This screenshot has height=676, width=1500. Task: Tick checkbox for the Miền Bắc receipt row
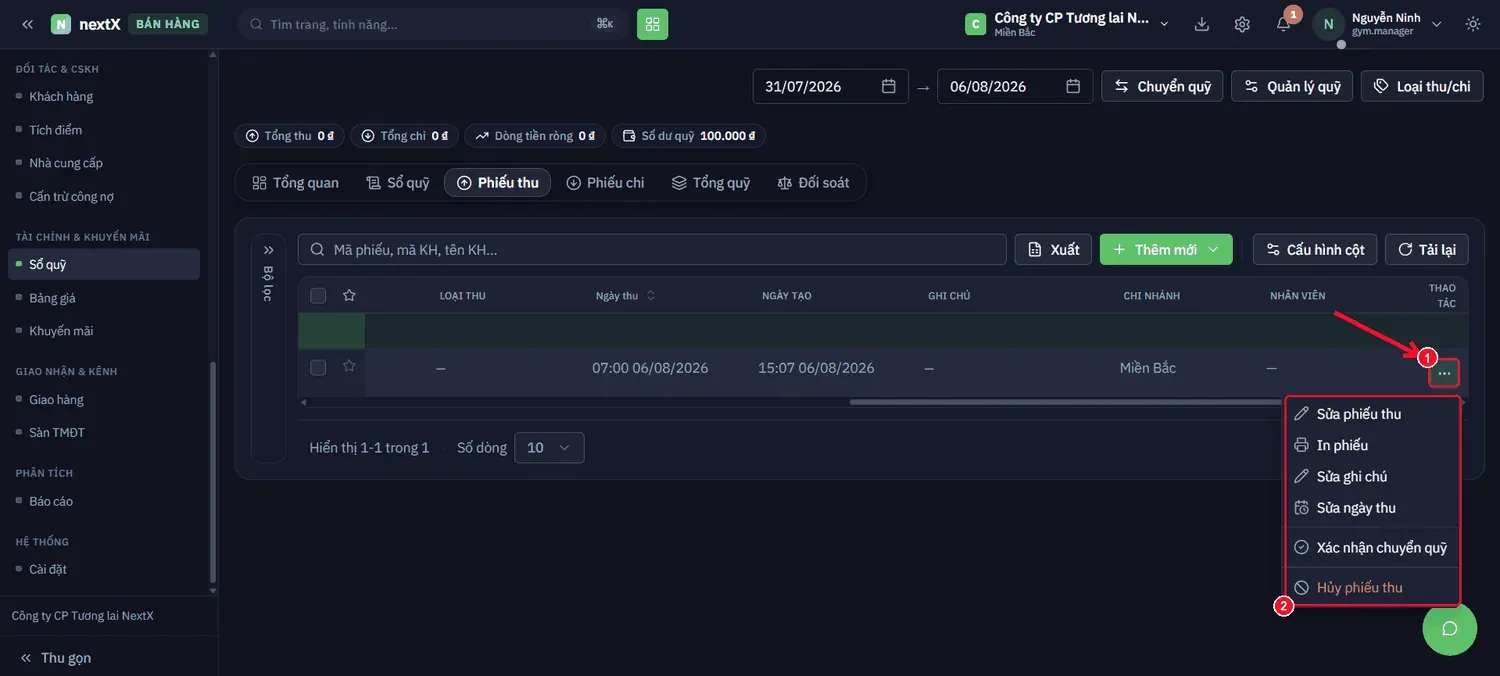click(318, 368)
